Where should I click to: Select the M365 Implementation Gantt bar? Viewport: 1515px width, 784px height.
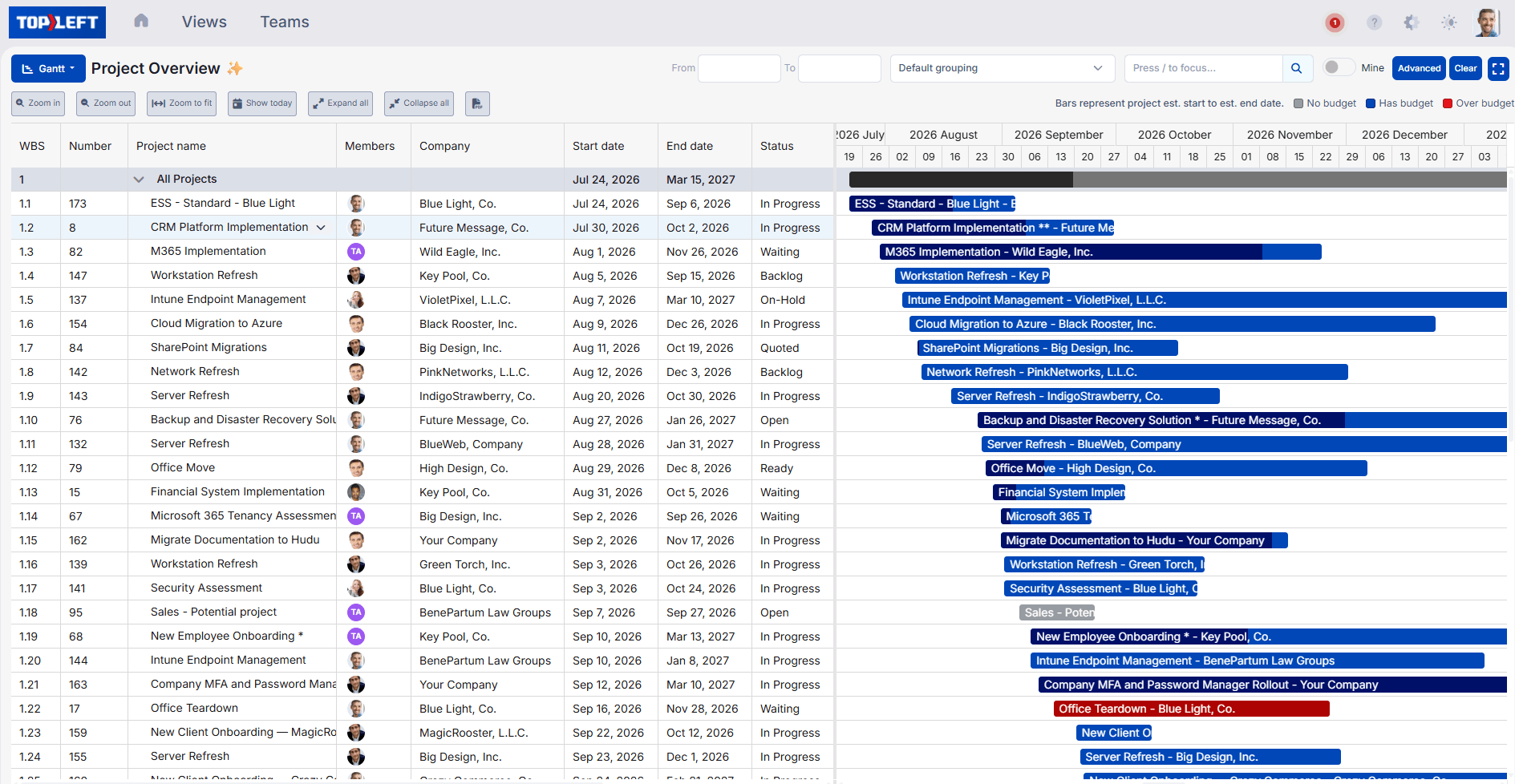(1100, 252)
